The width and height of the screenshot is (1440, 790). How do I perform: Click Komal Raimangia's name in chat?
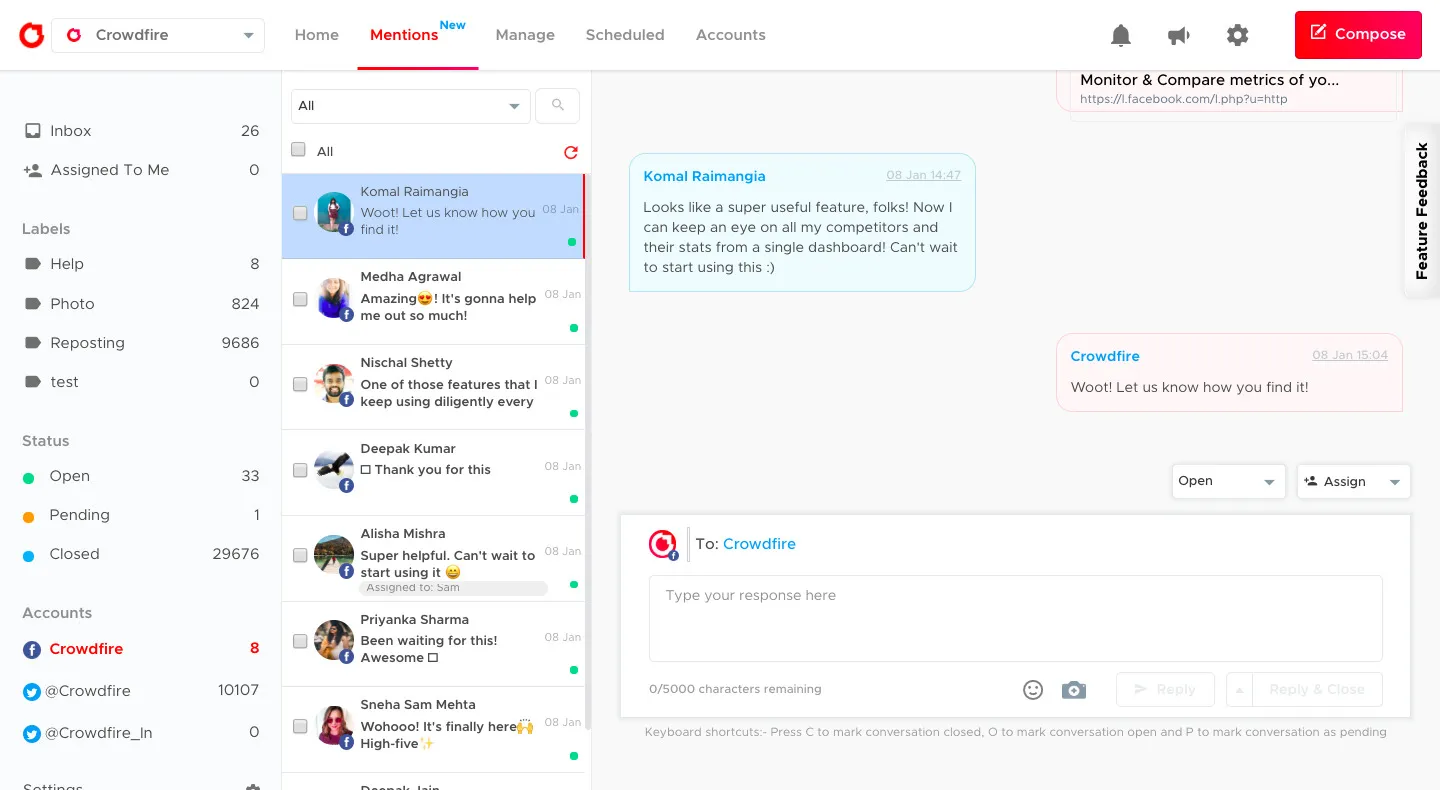(x=704, y=176)
